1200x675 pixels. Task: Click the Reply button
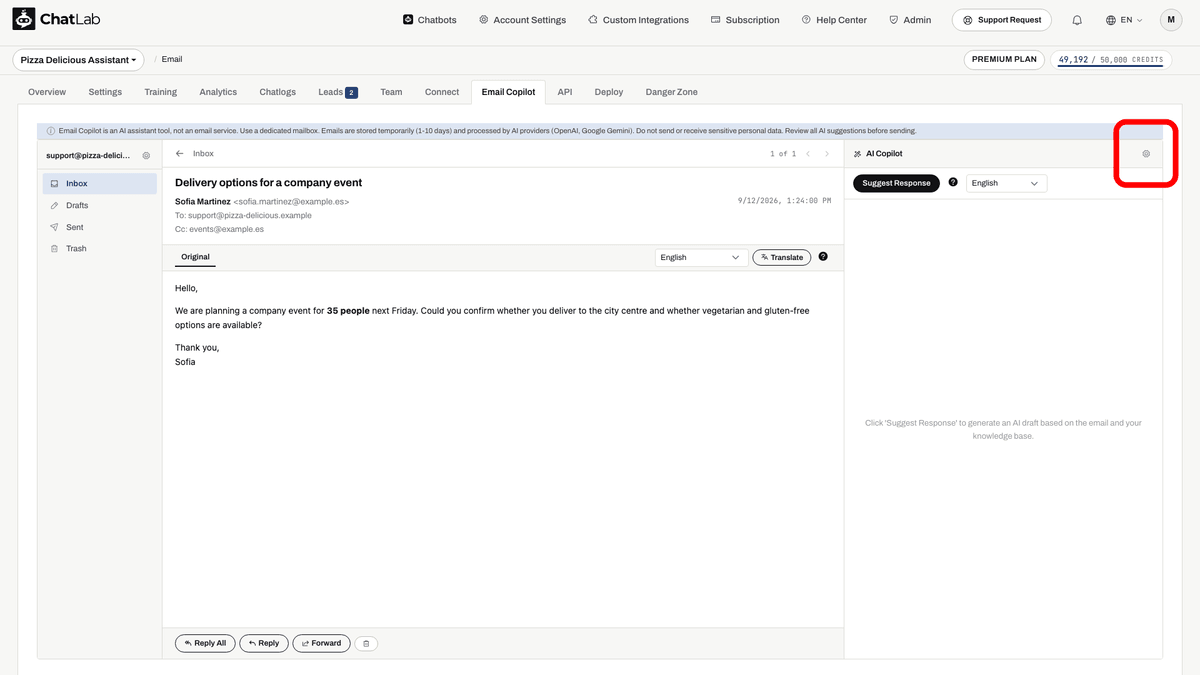265,643
